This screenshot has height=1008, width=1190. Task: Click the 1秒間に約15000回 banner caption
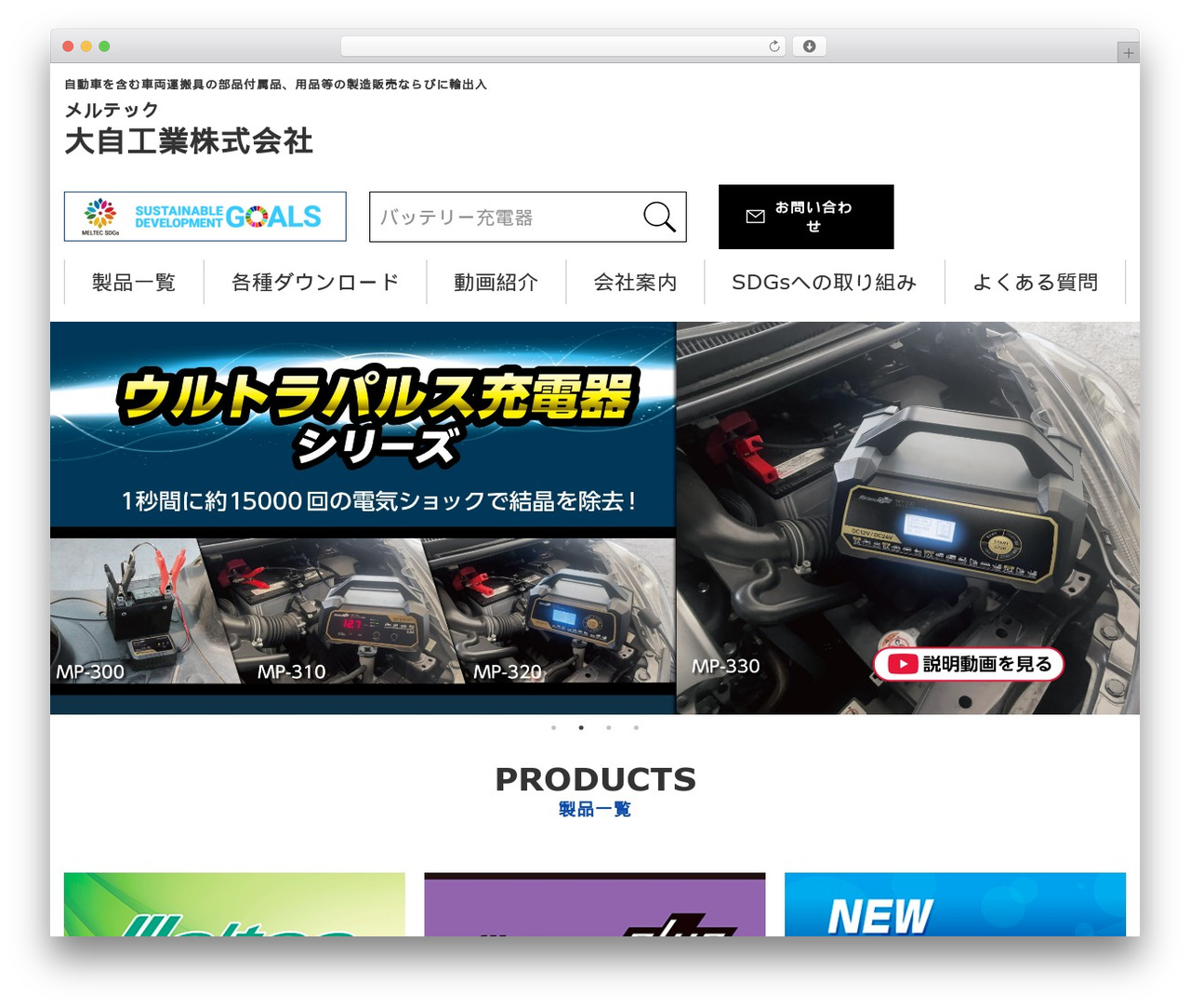tap(378, 501)
